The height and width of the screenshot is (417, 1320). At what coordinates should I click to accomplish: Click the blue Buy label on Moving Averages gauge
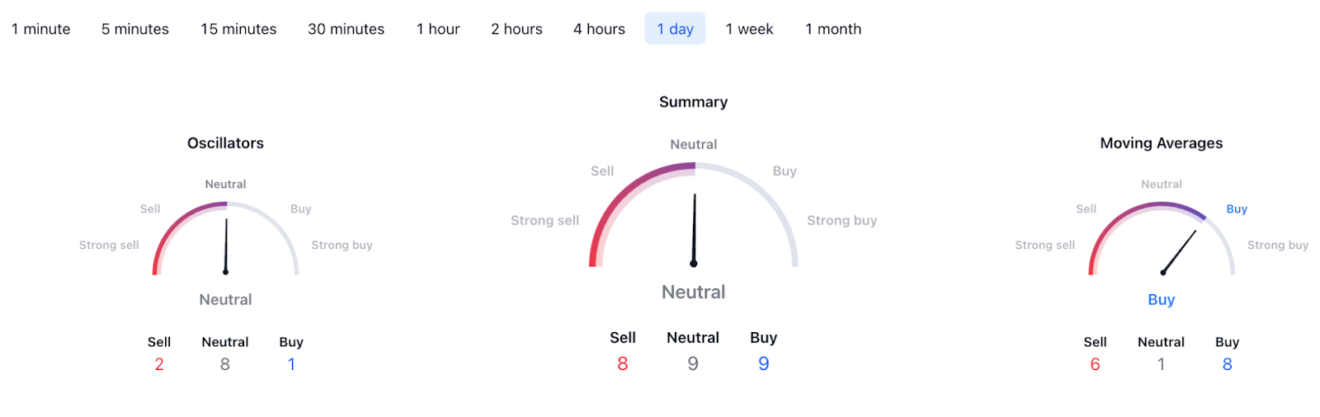[x=1237, y=209]
